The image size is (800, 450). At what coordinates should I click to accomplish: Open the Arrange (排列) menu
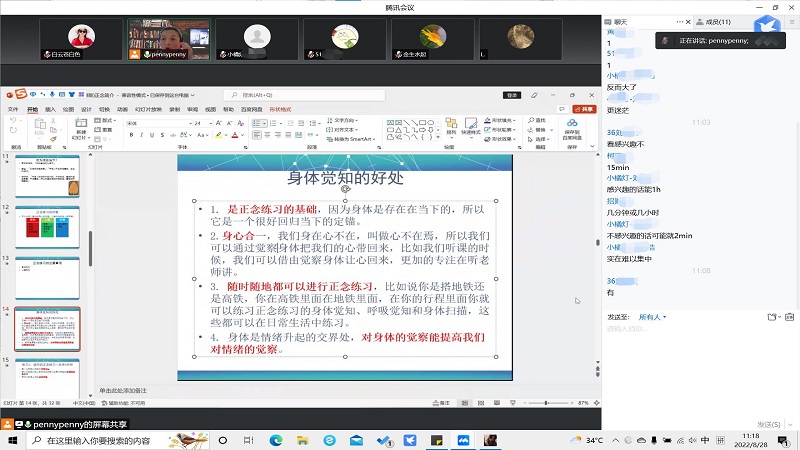(x=451, y=127)
